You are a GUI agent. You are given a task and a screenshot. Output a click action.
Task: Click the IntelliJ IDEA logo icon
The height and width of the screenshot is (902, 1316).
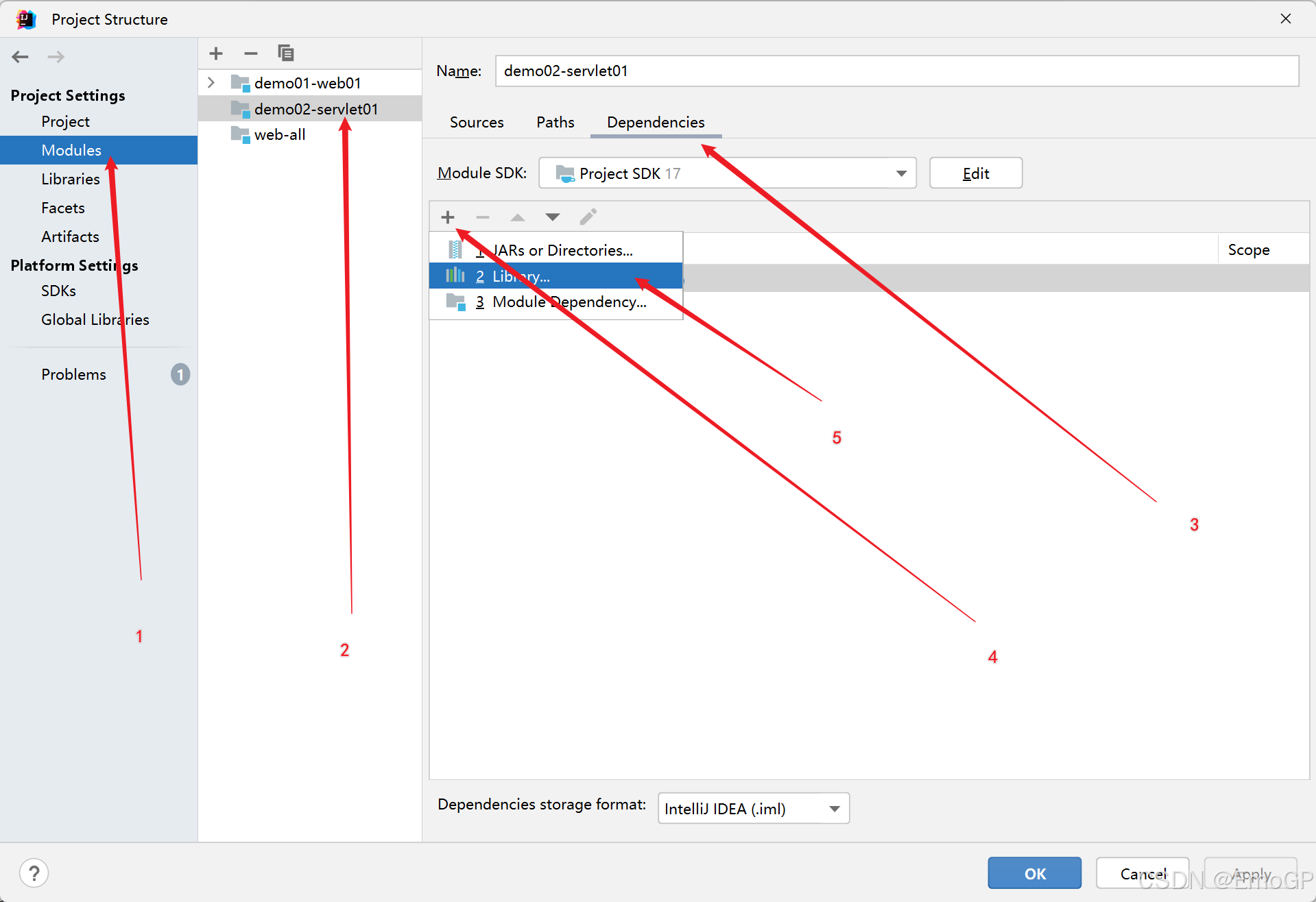(26, 19)
